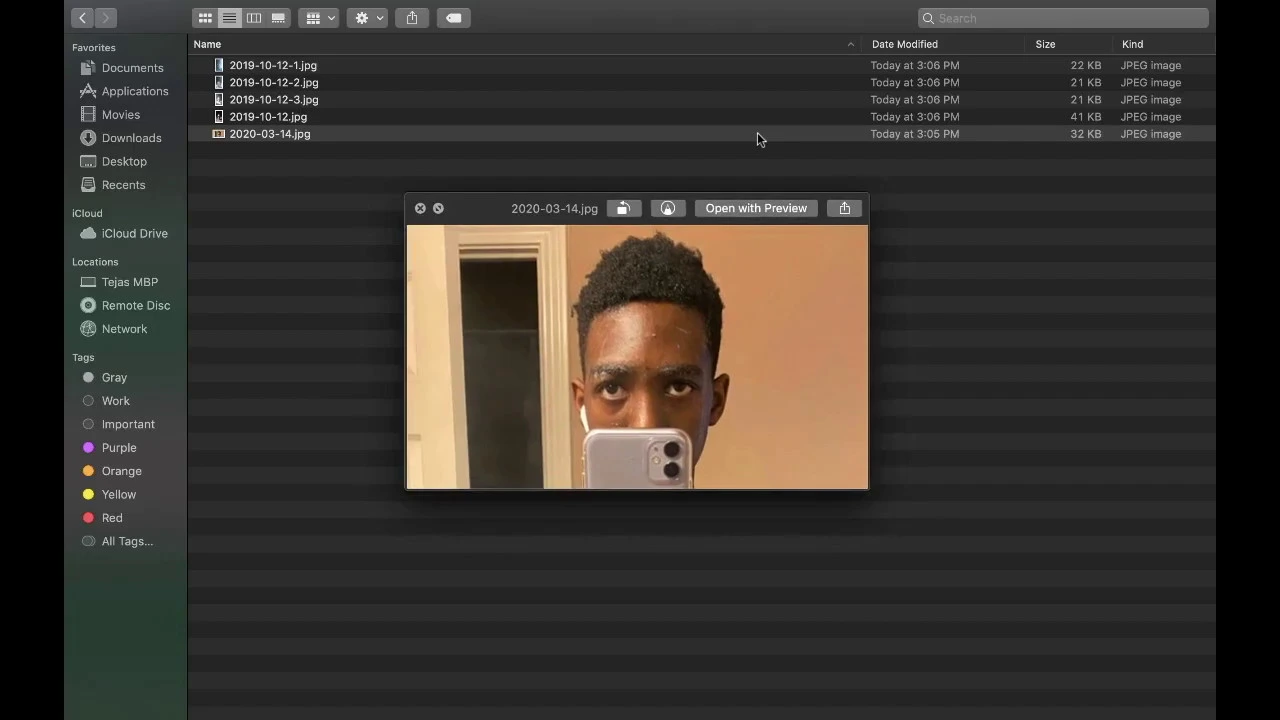The image size is (1280, 720).
Task: Switch to column view in toolbar
Action: [x=254, y=18]
